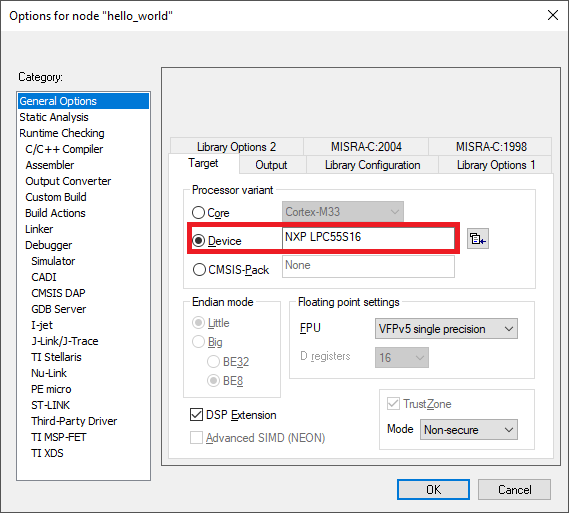Select C/C++ Compiler category

click(64, 149)
